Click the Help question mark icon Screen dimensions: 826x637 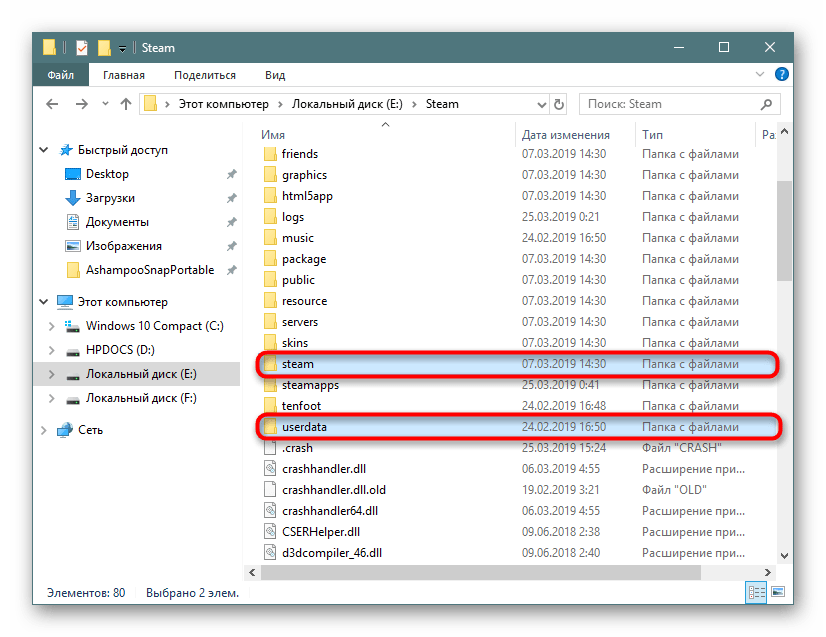coord(783,75)
